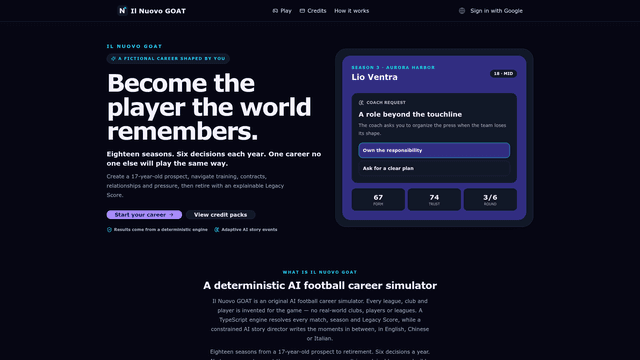The height and width of the screenshot is (360, 640).
Task: Click the Start your career button
Action: (144, 215)
